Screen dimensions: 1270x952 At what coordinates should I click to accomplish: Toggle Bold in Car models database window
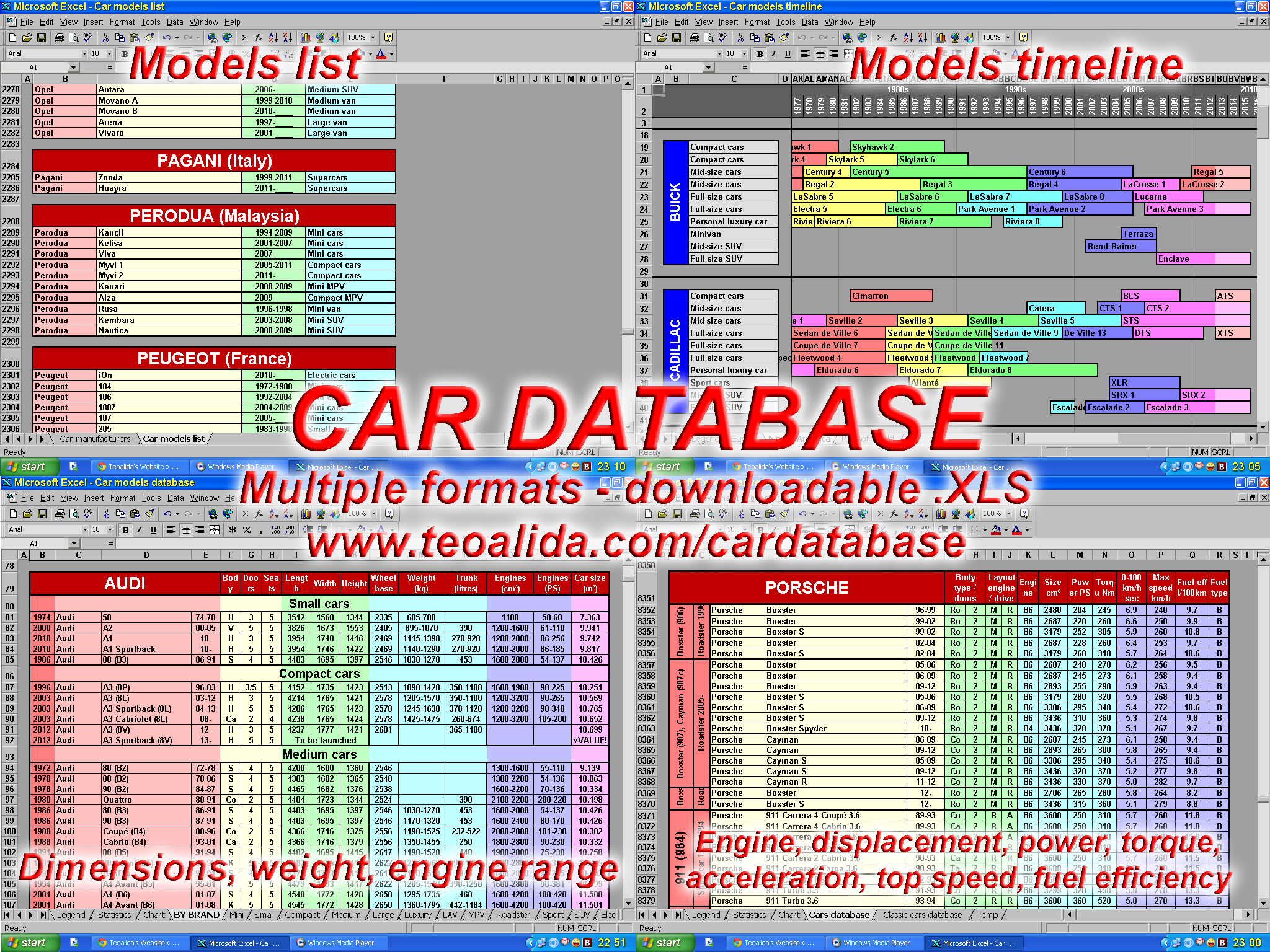pyautogui.click(x=126, y=530)
